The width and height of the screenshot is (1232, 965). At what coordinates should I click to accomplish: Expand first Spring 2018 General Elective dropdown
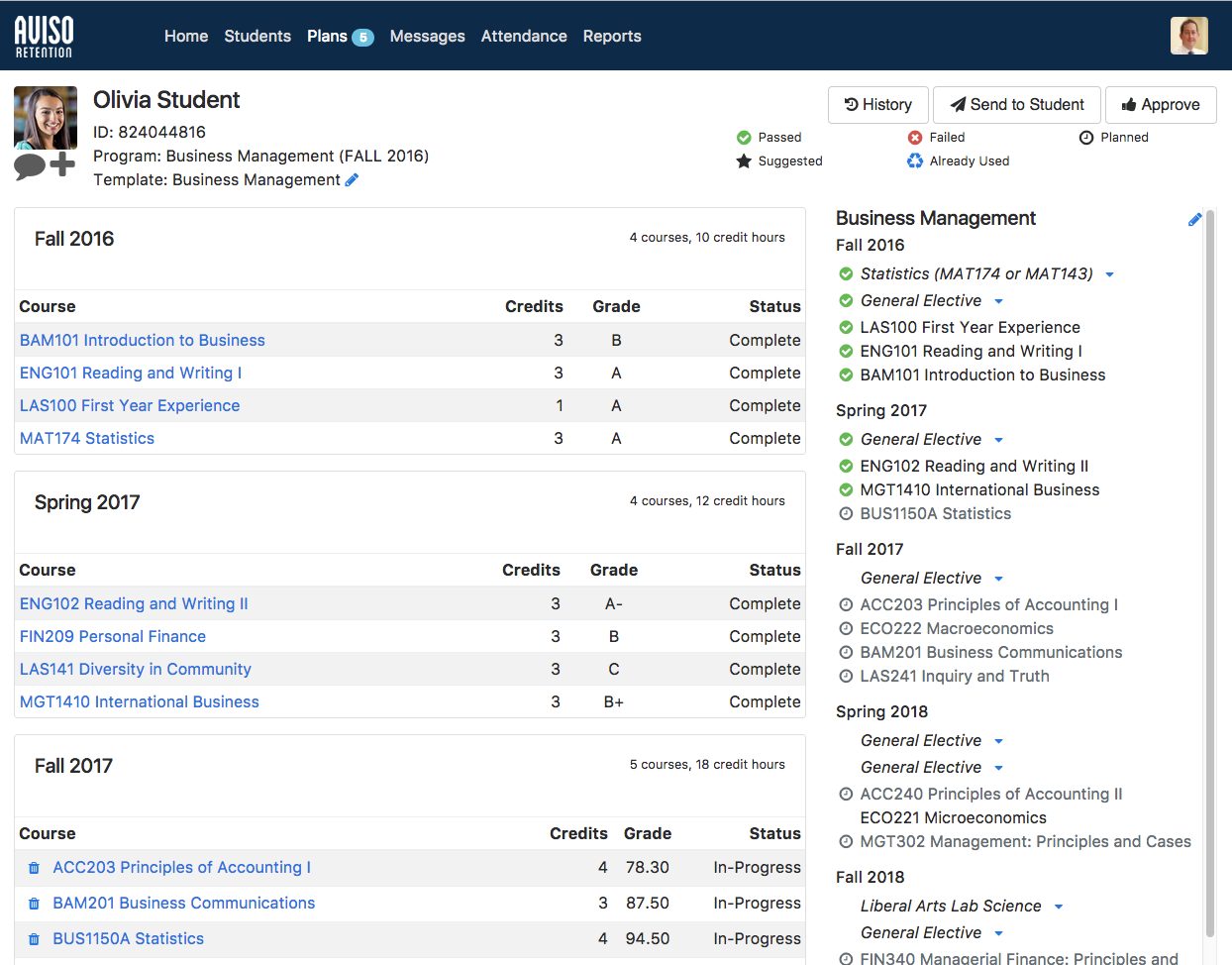tap(998, 741)
